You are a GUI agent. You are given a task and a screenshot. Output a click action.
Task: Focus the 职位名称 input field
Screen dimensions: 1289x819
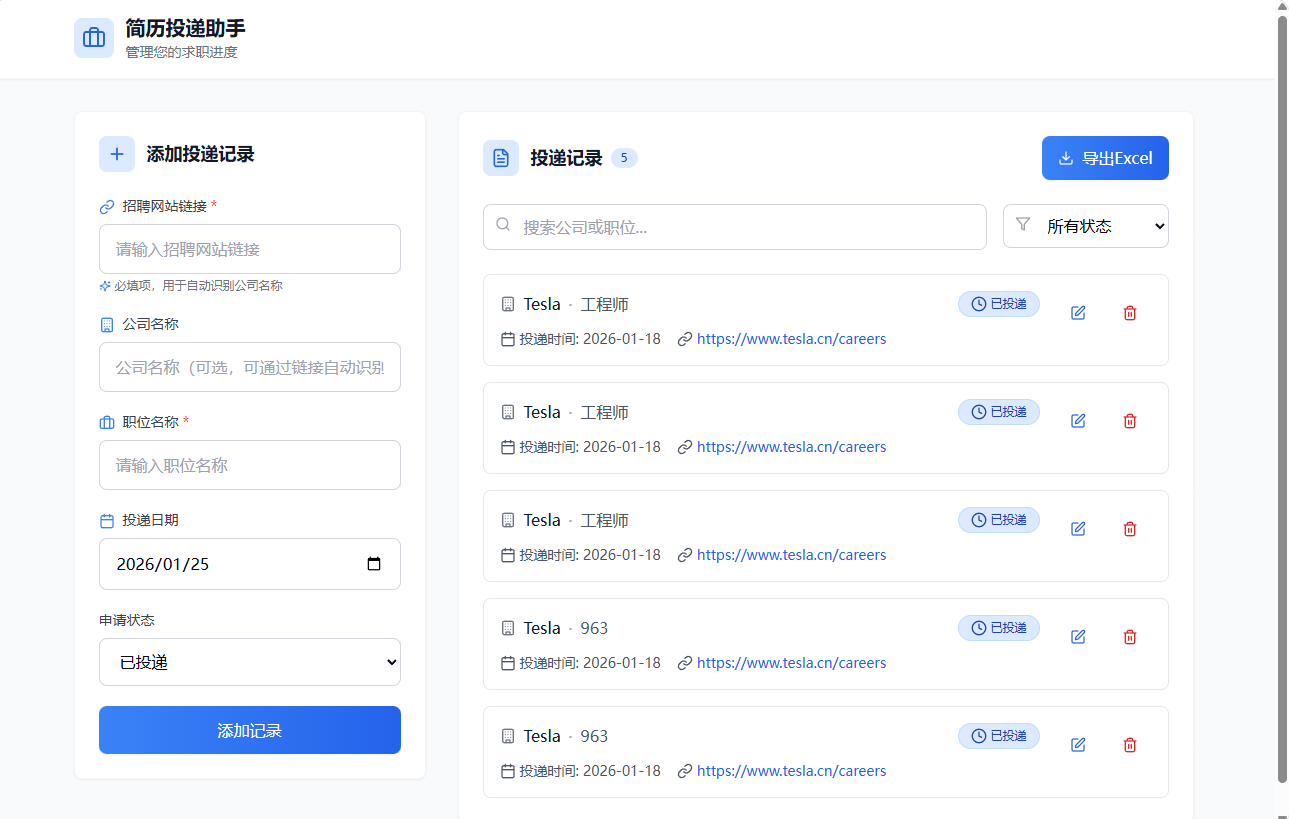[x=250, y=465]
